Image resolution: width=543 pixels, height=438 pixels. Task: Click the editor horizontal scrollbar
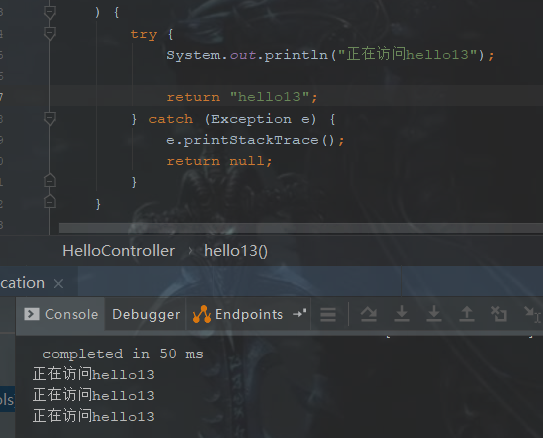301,228
